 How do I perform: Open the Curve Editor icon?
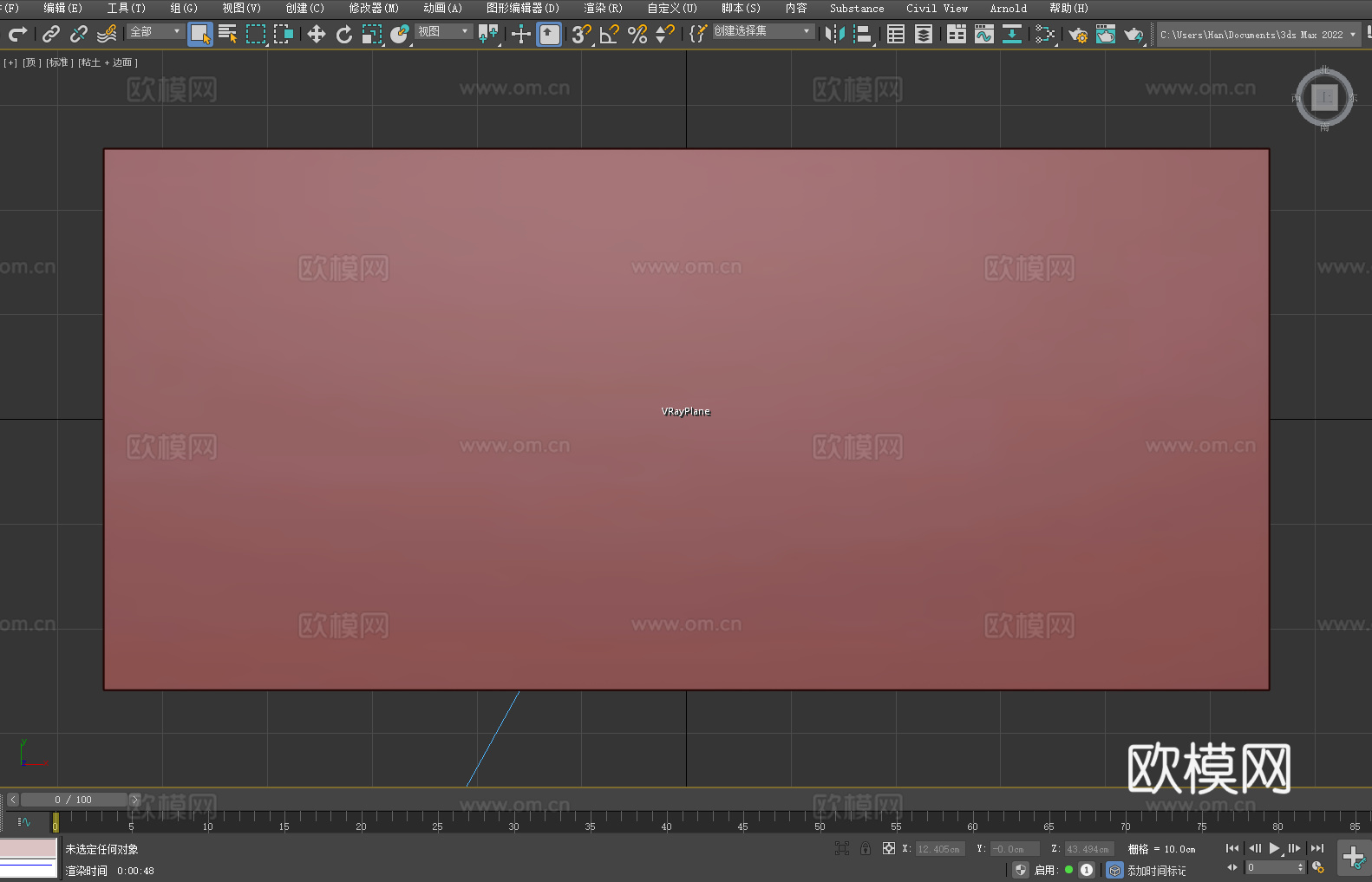click(x=983, y=34)
